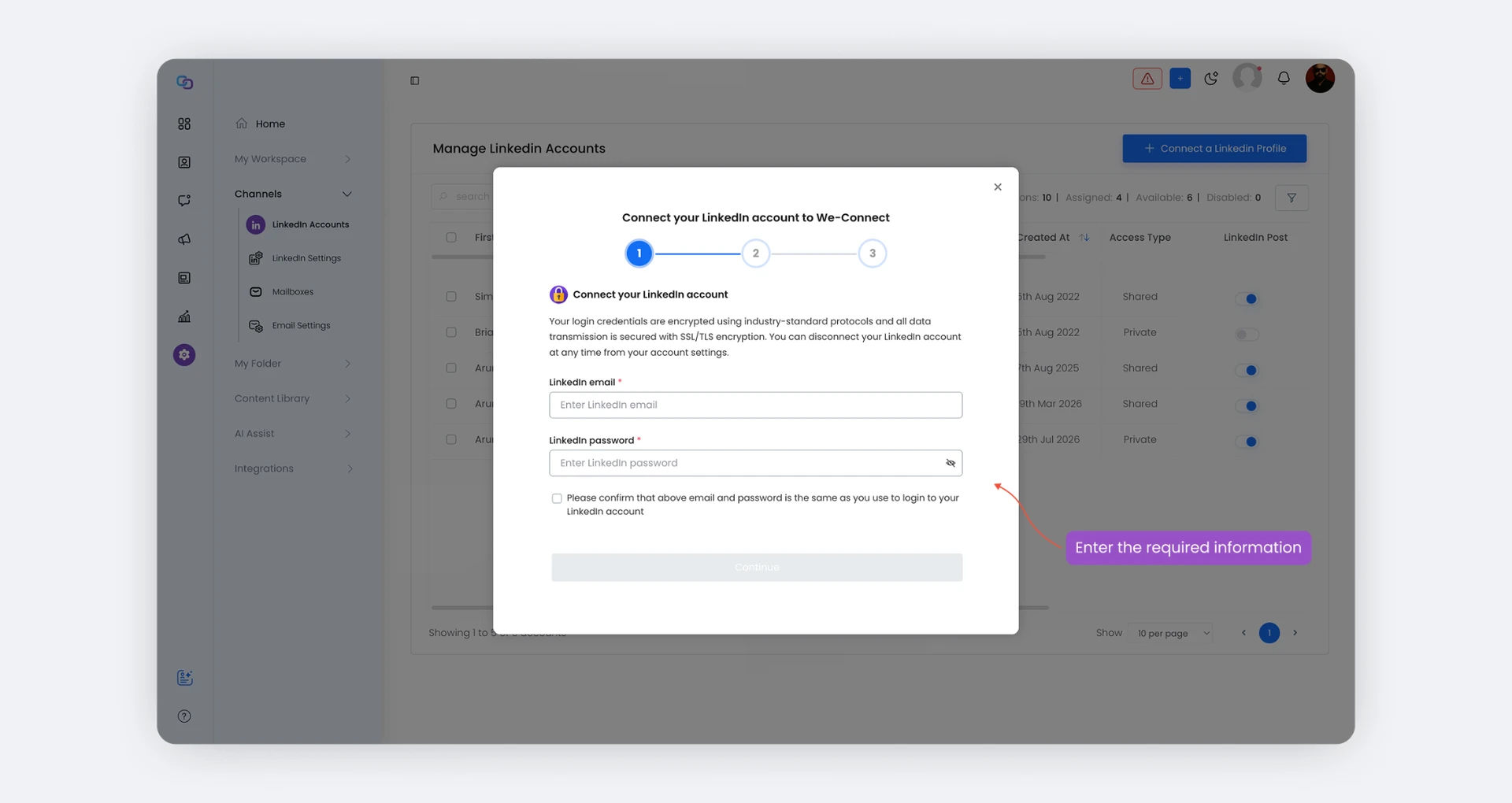Open the megaphone campaigns icon
The image size is (1512, 803).
[184, 239]
